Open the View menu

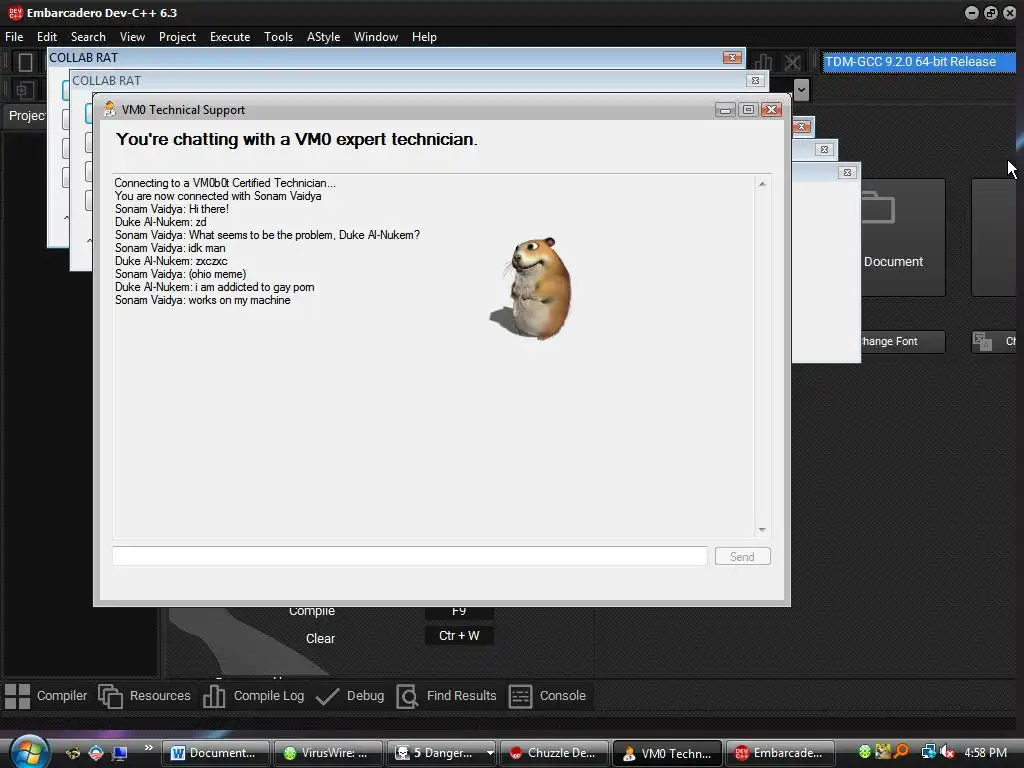[x=132, y=37]
